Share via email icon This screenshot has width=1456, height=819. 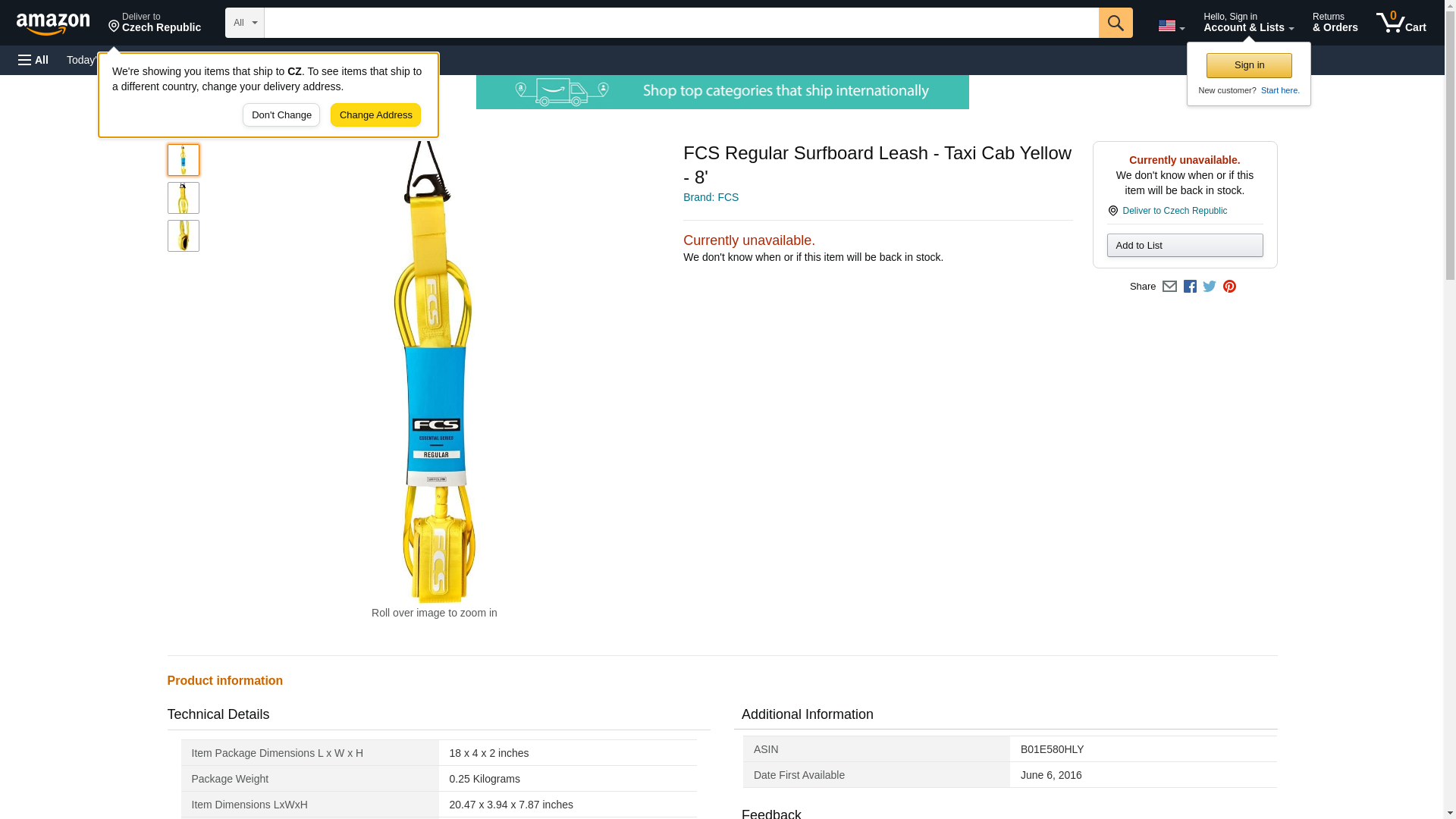click(1169, 287)
